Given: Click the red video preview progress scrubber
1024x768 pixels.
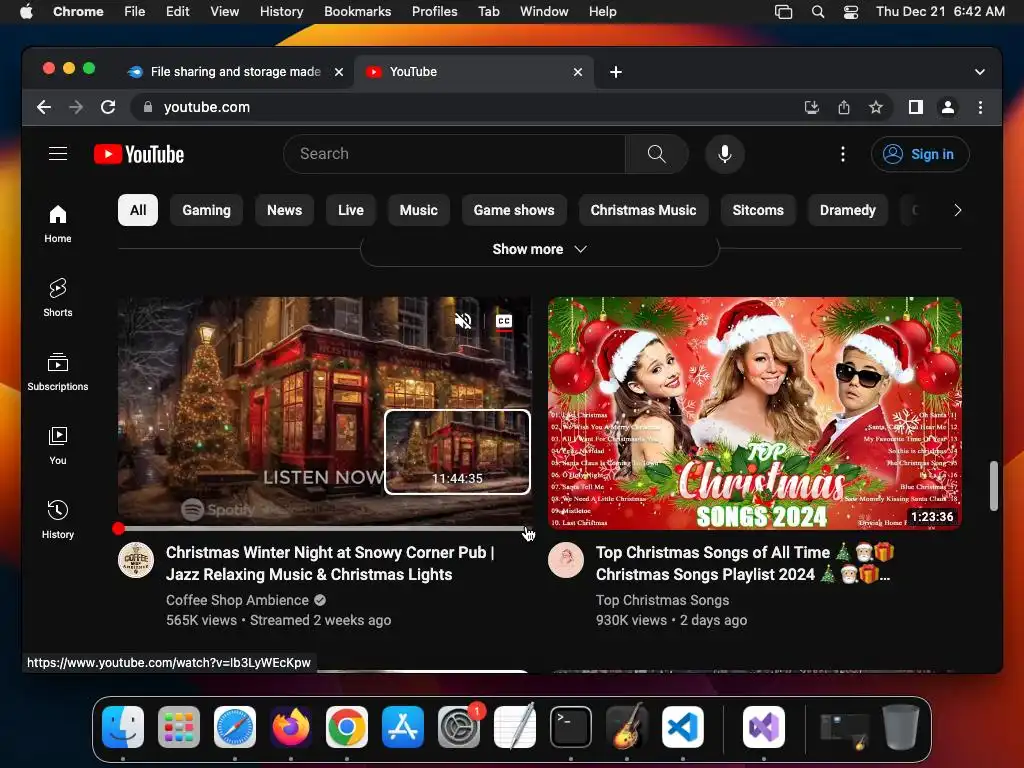Looking at the screenshot, I should [x=118, y=529].
